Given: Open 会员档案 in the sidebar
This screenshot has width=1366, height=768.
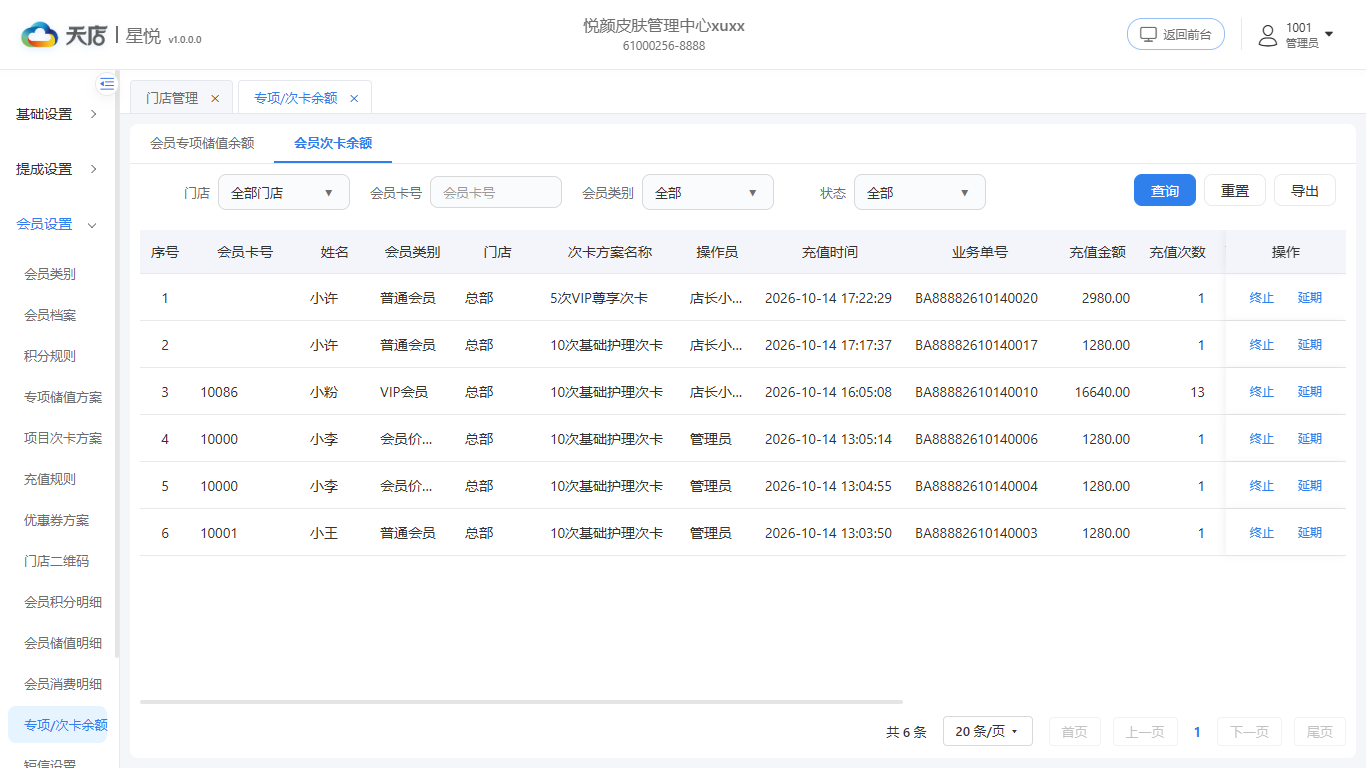Looking at the screenshot, I should tap(50, 315).
